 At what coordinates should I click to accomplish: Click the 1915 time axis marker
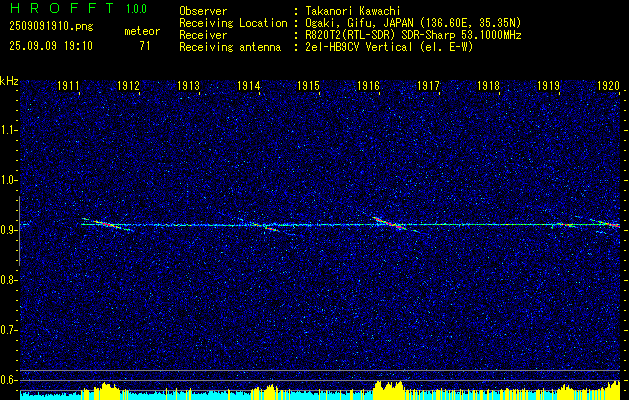pyautogui.click(x=308, y=86)
